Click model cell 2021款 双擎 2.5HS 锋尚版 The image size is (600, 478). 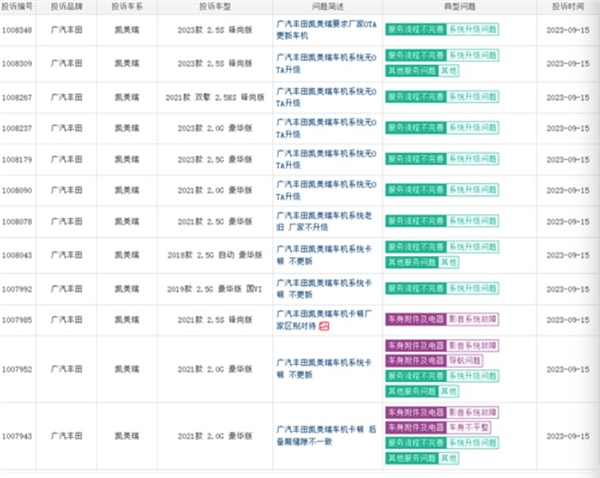click(215, 97)
